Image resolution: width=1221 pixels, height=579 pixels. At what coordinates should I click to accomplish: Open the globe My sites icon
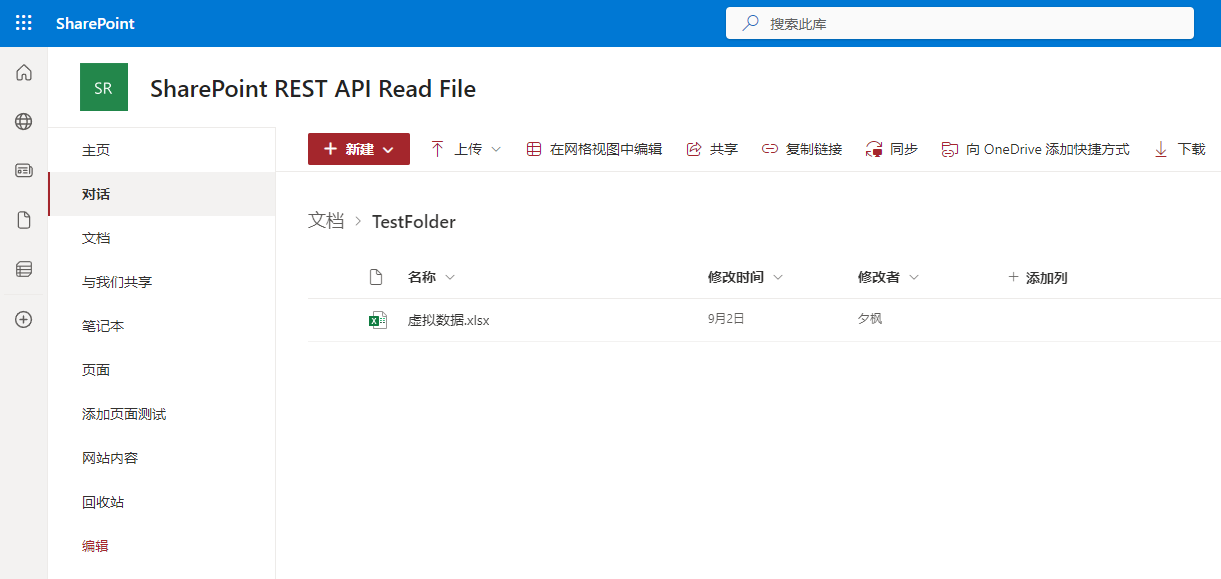point(24,122)
